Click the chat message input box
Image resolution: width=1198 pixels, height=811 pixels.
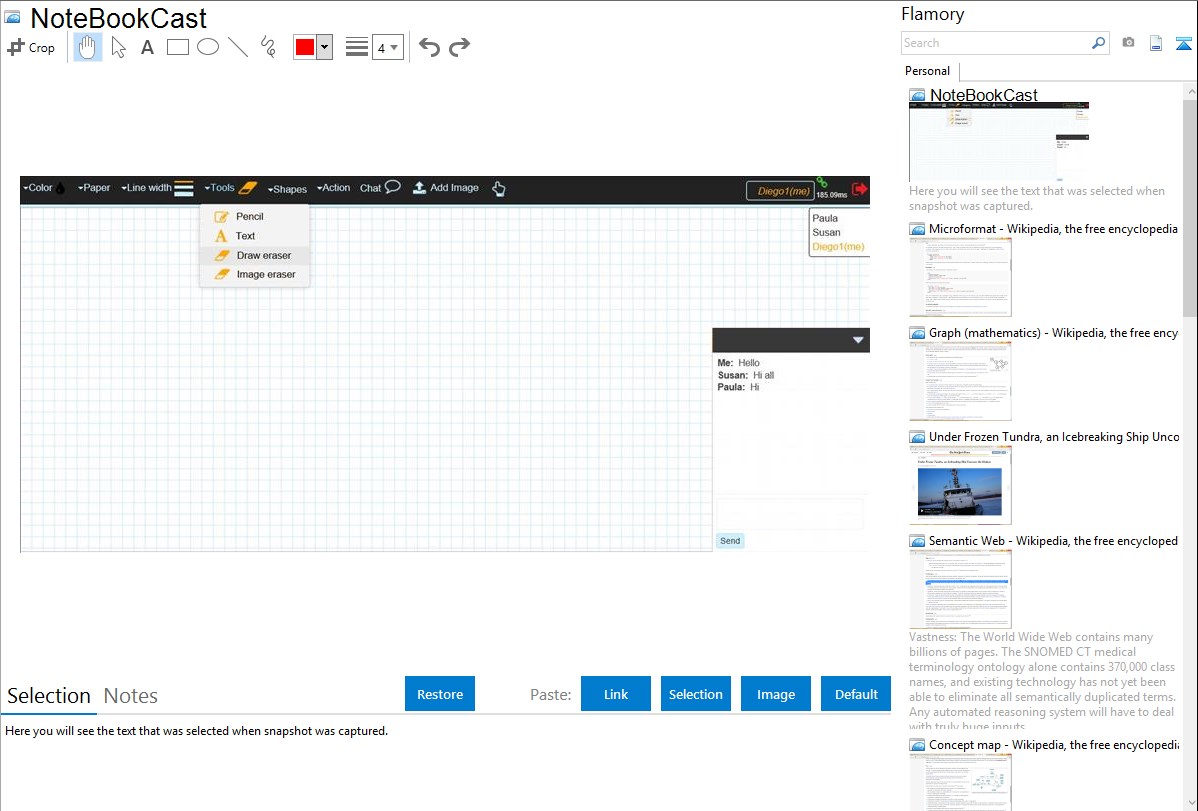789,514
